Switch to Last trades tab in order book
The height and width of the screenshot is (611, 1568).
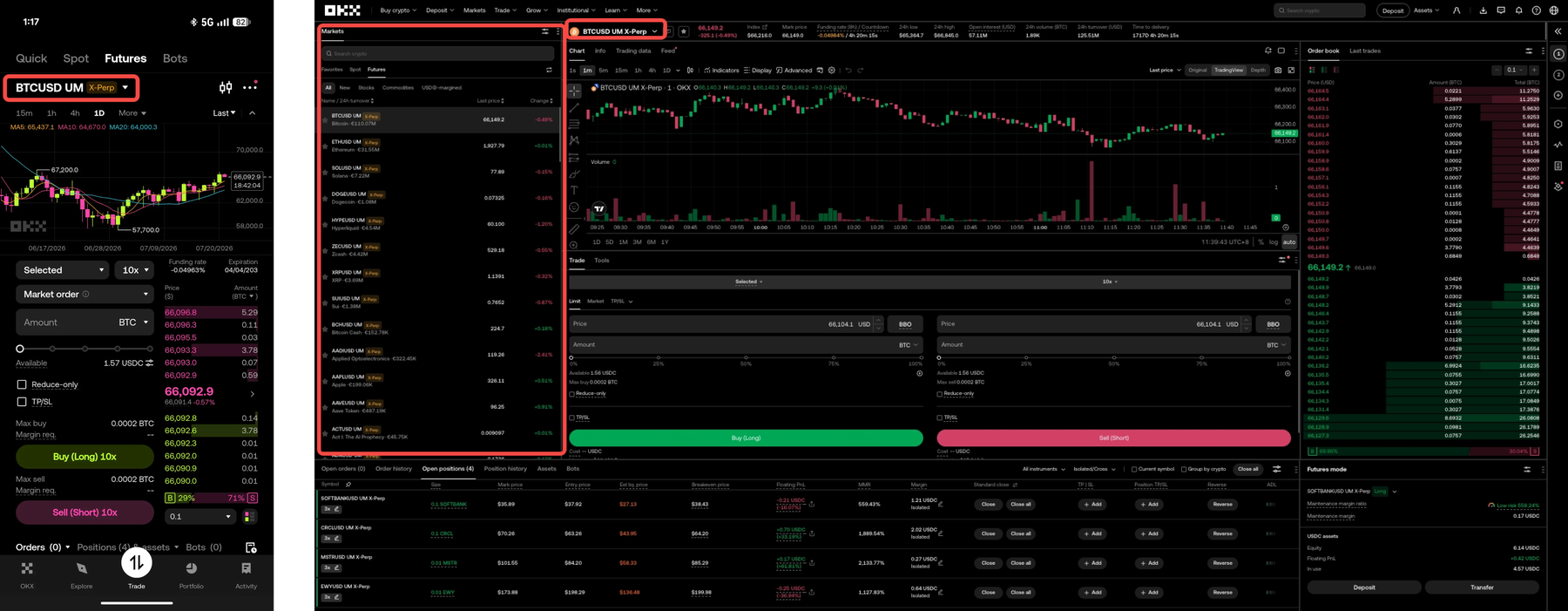click(x=1365, y=51)
